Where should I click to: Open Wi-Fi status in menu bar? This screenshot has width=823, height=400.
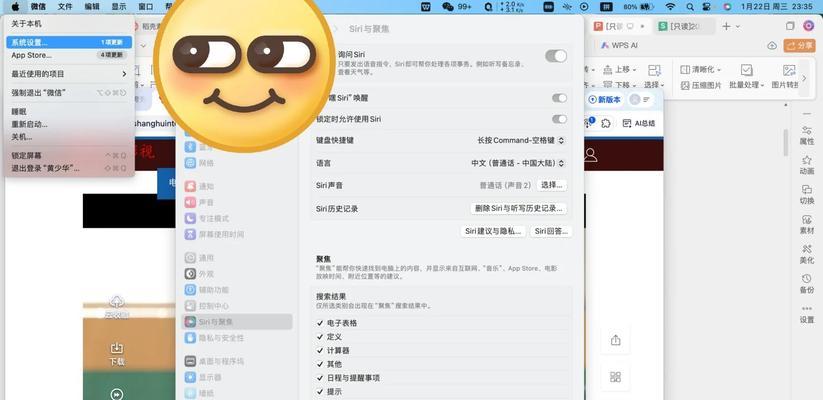click(670, 7)
